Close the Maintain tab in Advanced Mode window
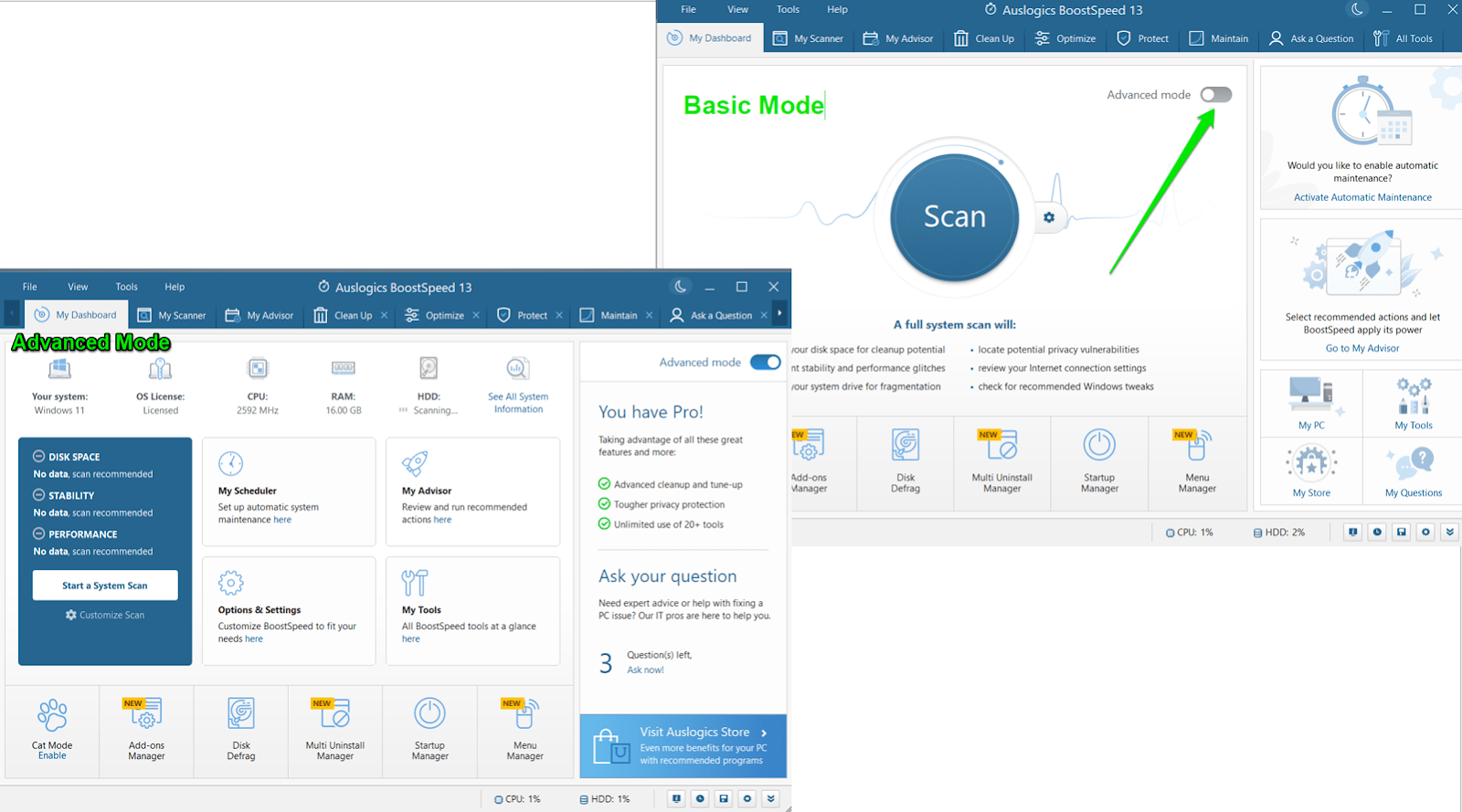This screenshot has width=1462, height=812. point(649,315)
